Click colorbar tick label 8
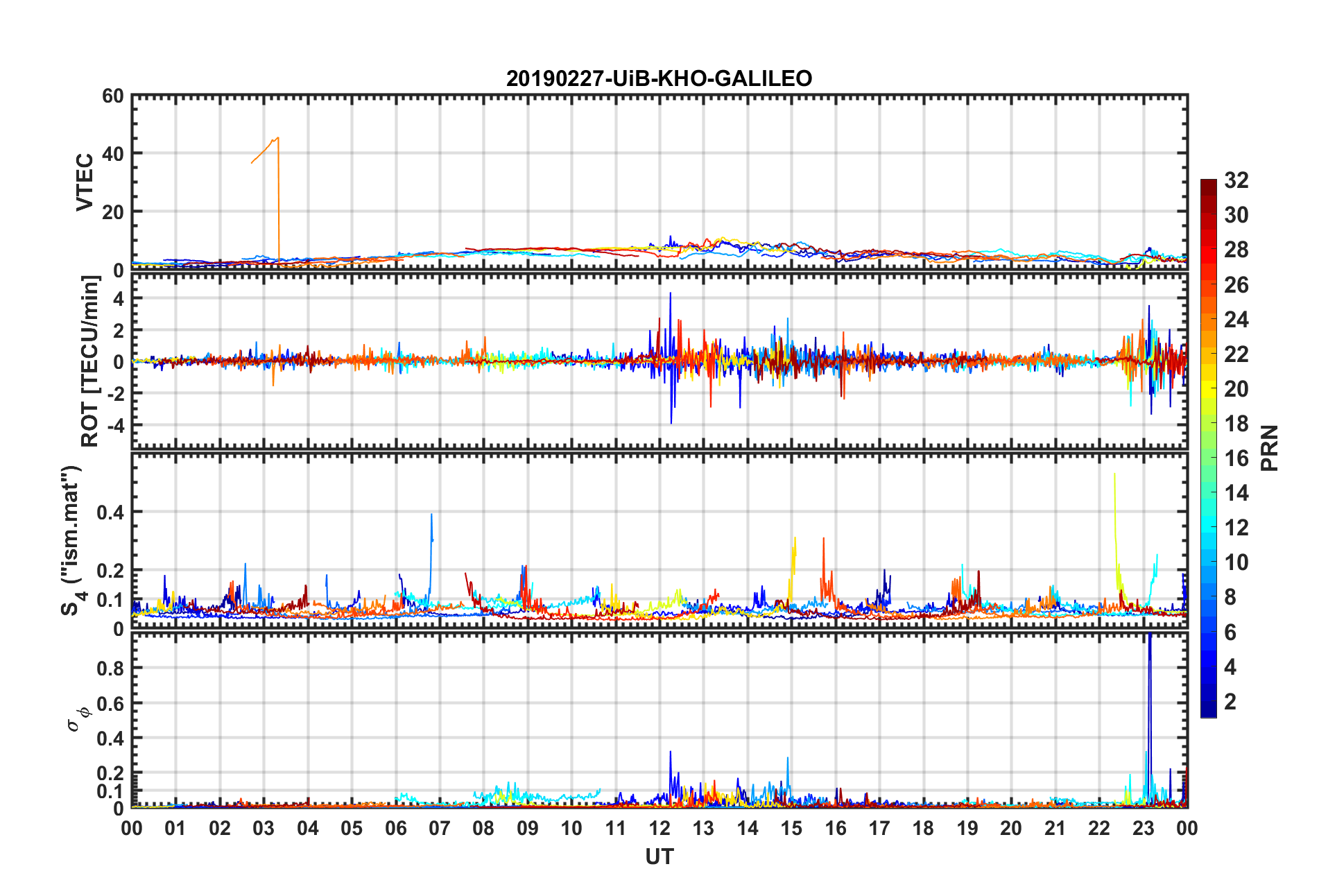The height and width of the screenshot is (896, 1319). click(1230, 597)
